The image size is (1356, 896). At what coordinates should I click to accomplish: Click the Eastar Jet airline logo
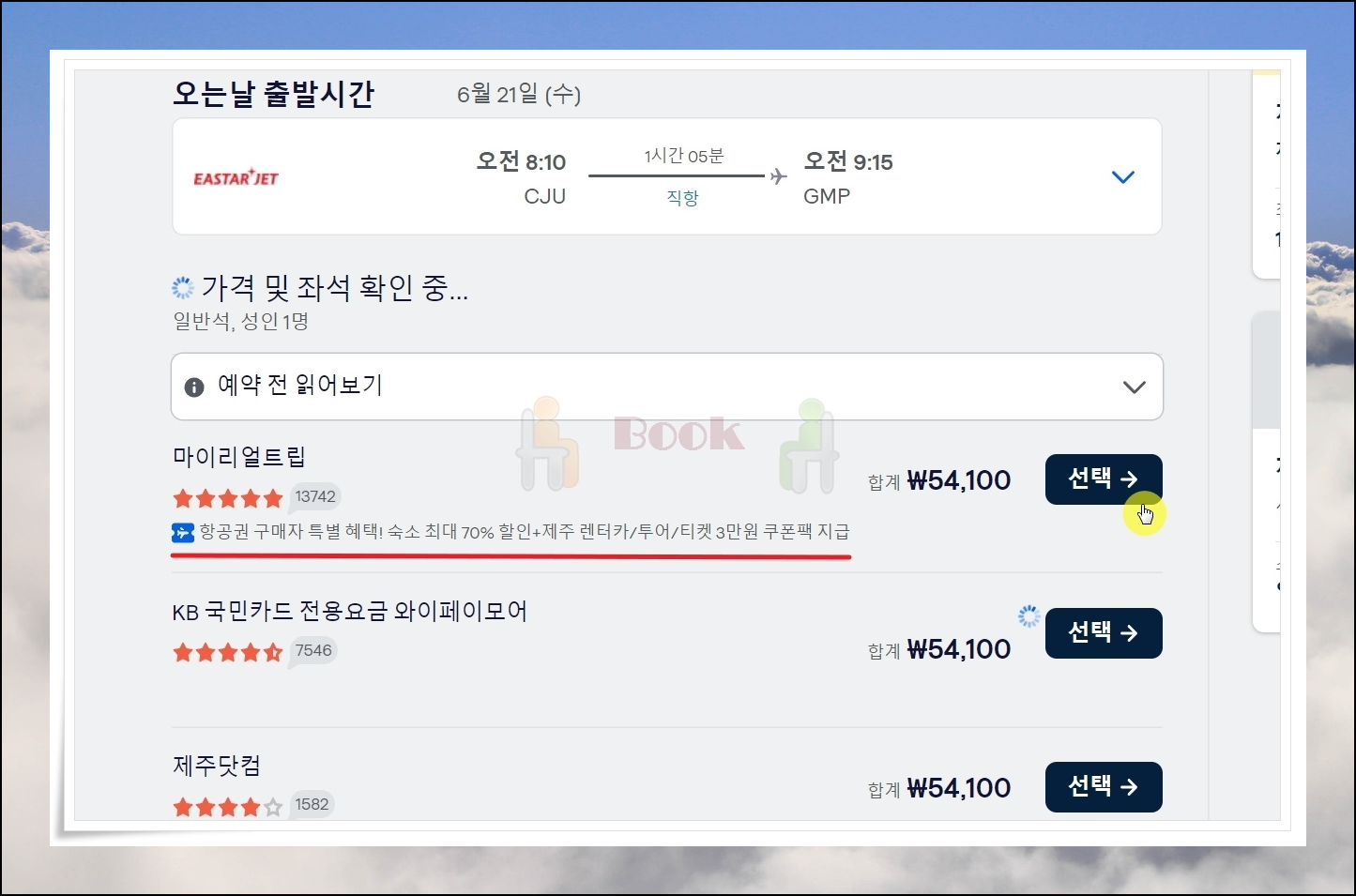pyautogui.click(x=236, y=177)
